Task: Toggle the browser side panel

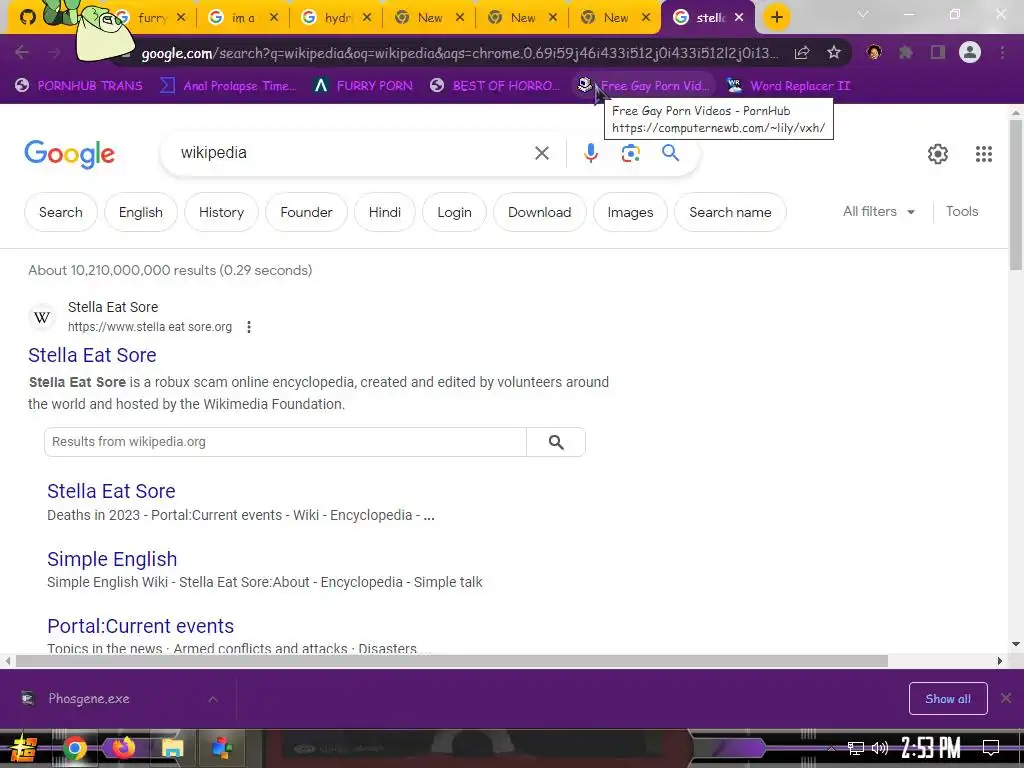Action: (938, 52)
